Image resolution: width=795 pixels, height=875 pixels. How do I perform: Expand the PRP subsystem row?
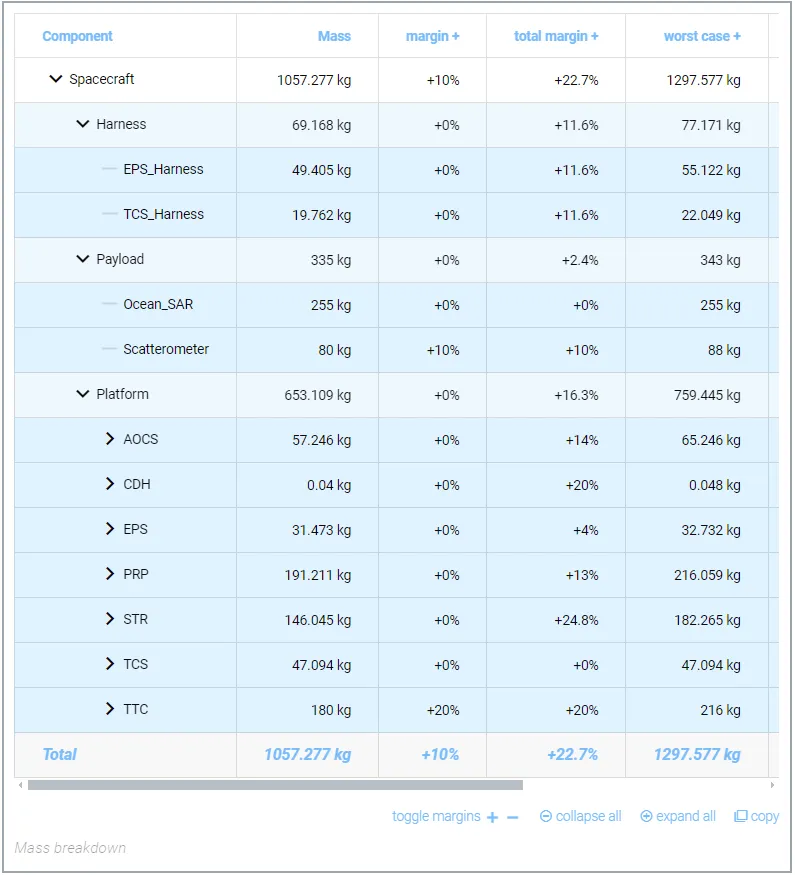(x=110, y=574)
